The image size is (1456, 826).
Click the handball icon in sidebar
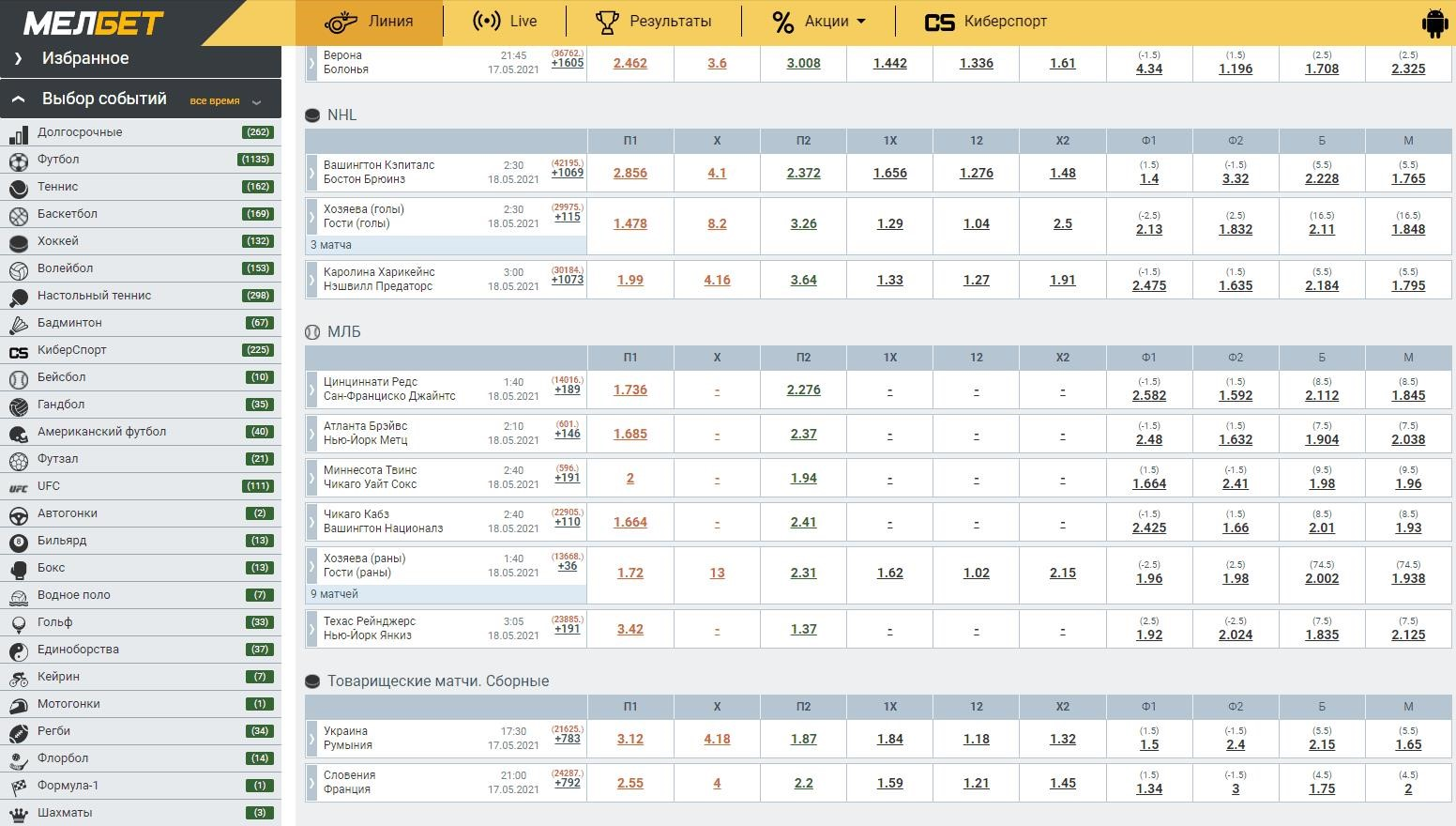[x=18, y=405]
